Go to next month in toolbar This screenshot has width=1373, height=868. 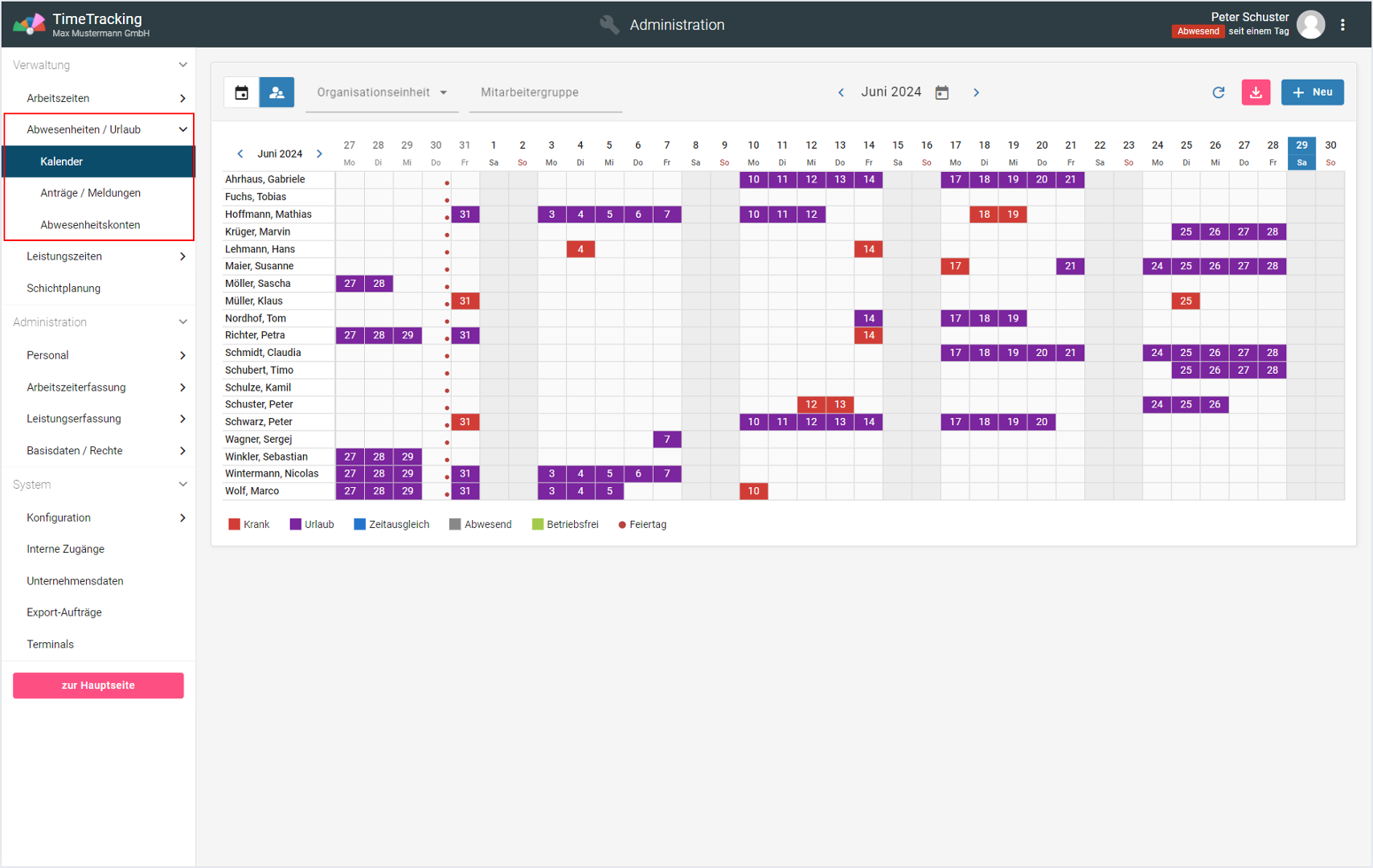click(x=976, y=92)
